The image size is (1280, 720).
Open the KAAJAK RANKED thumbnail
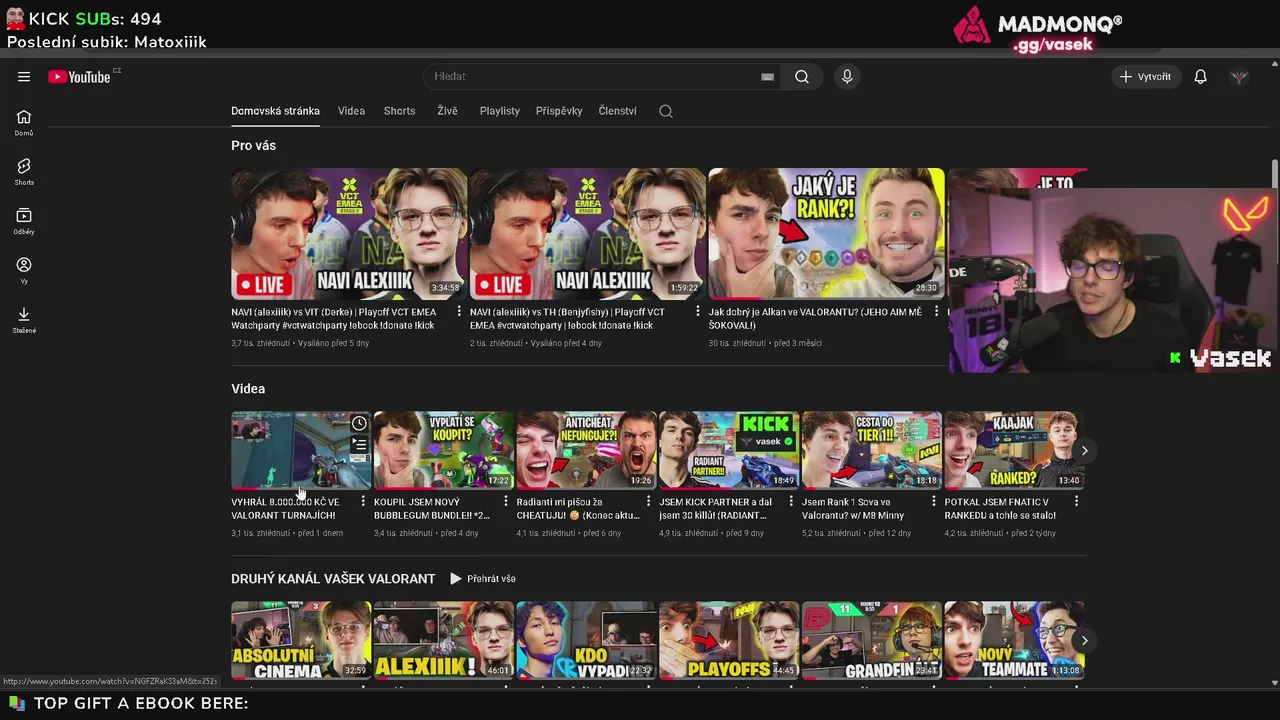pyautogui.click(x=1014, y=451)
